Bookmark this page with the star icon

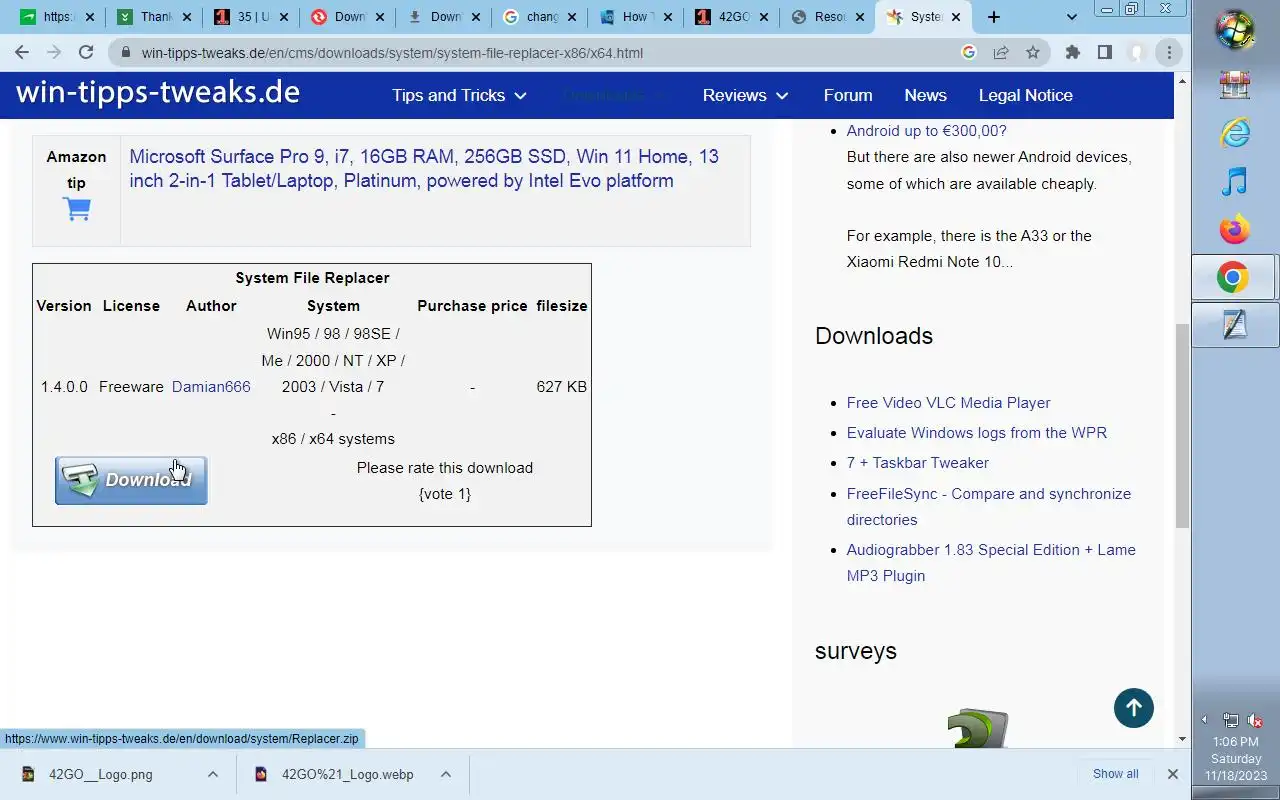click(1033, 53)
